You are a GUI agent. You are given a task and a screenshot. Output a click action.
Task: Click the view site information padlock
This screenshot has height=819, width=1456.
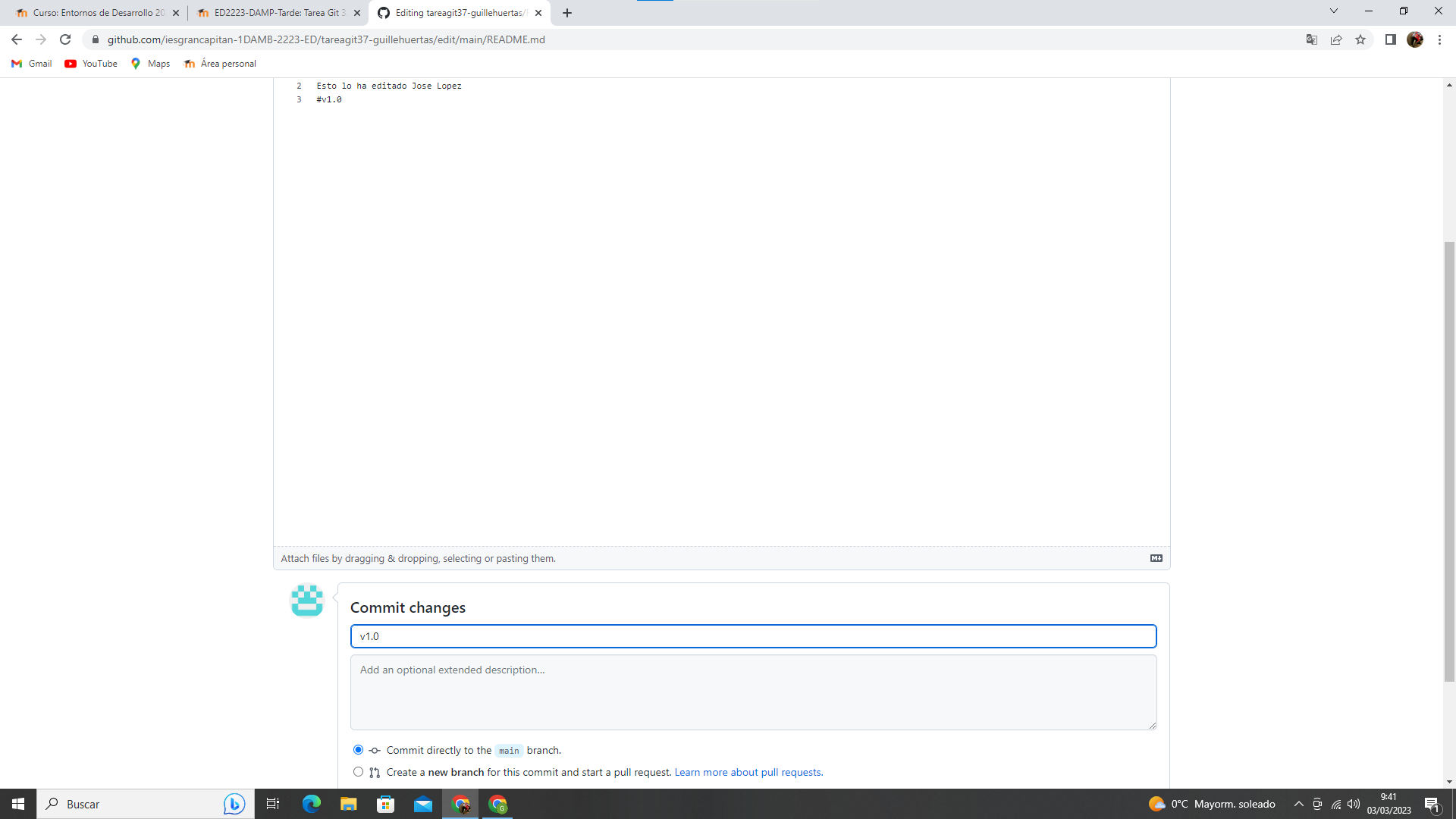(x=96, y=39)
